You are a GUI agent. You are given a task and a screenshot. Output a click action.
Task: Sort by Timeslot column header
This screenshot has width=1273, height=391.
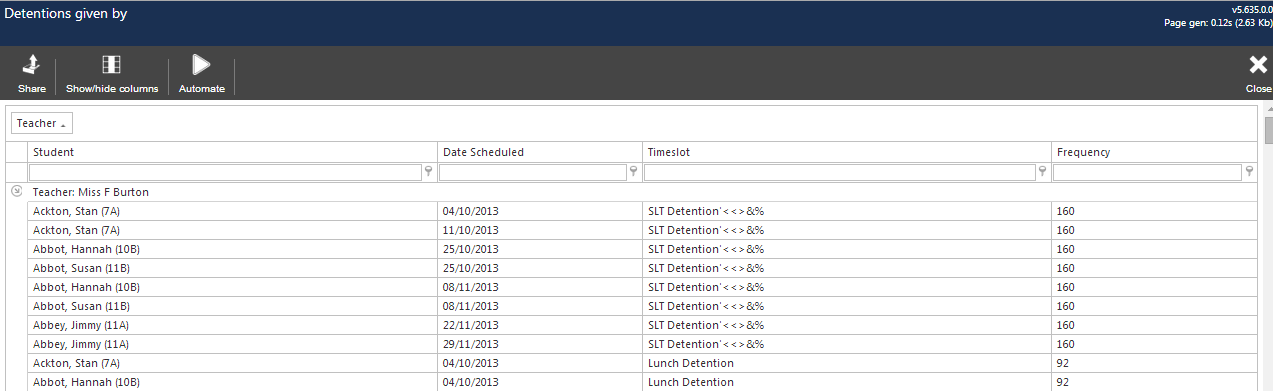(846, 152)
